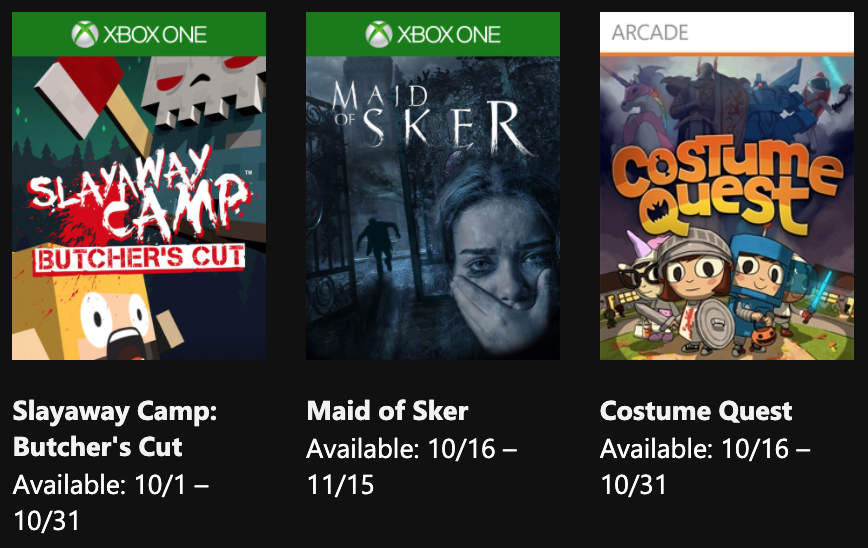
Task: Select the XBOX ONE banner text above Maid of Sker
Action: click(448, 34)
